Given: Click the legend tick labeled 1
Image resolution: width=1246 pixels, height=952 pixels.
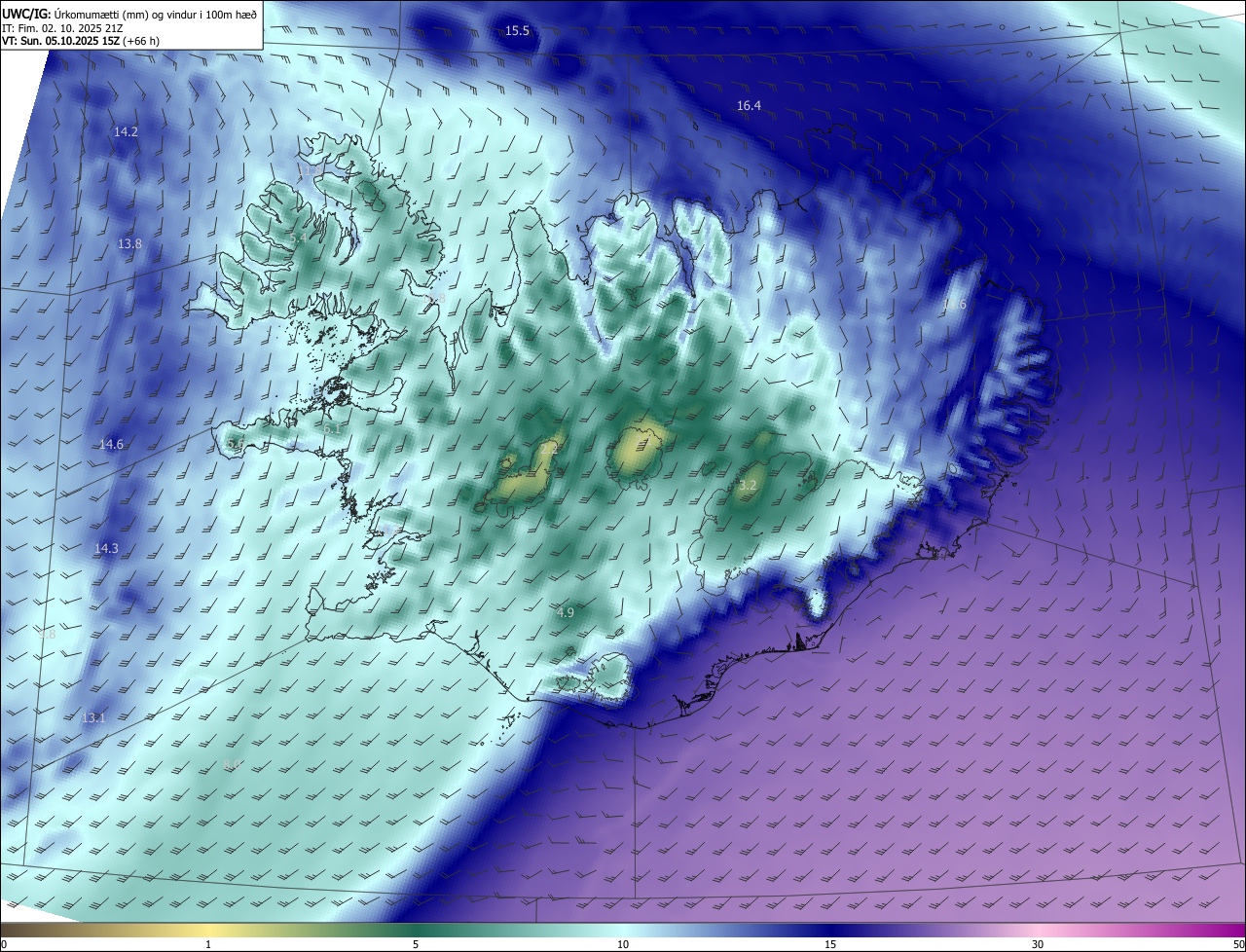Looking at the screenshot, I should (208, 945).
